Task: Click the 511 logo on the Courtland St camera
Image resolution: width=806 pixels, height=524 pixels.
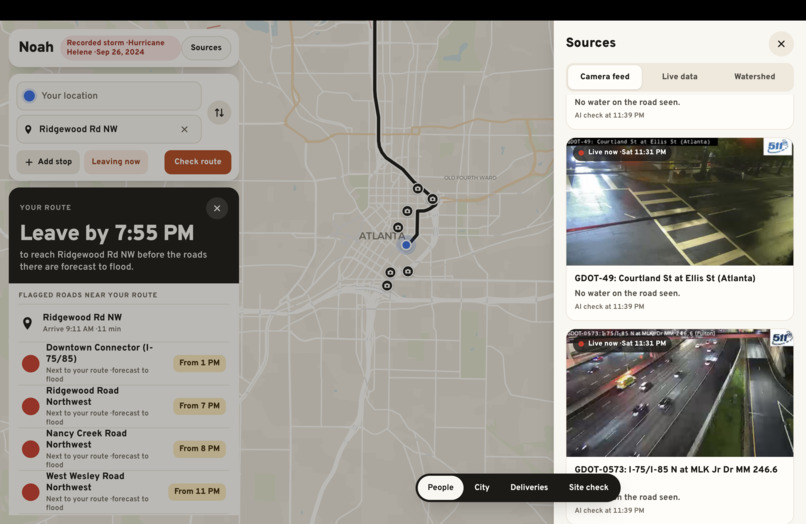Action: (x=777, y=147)
